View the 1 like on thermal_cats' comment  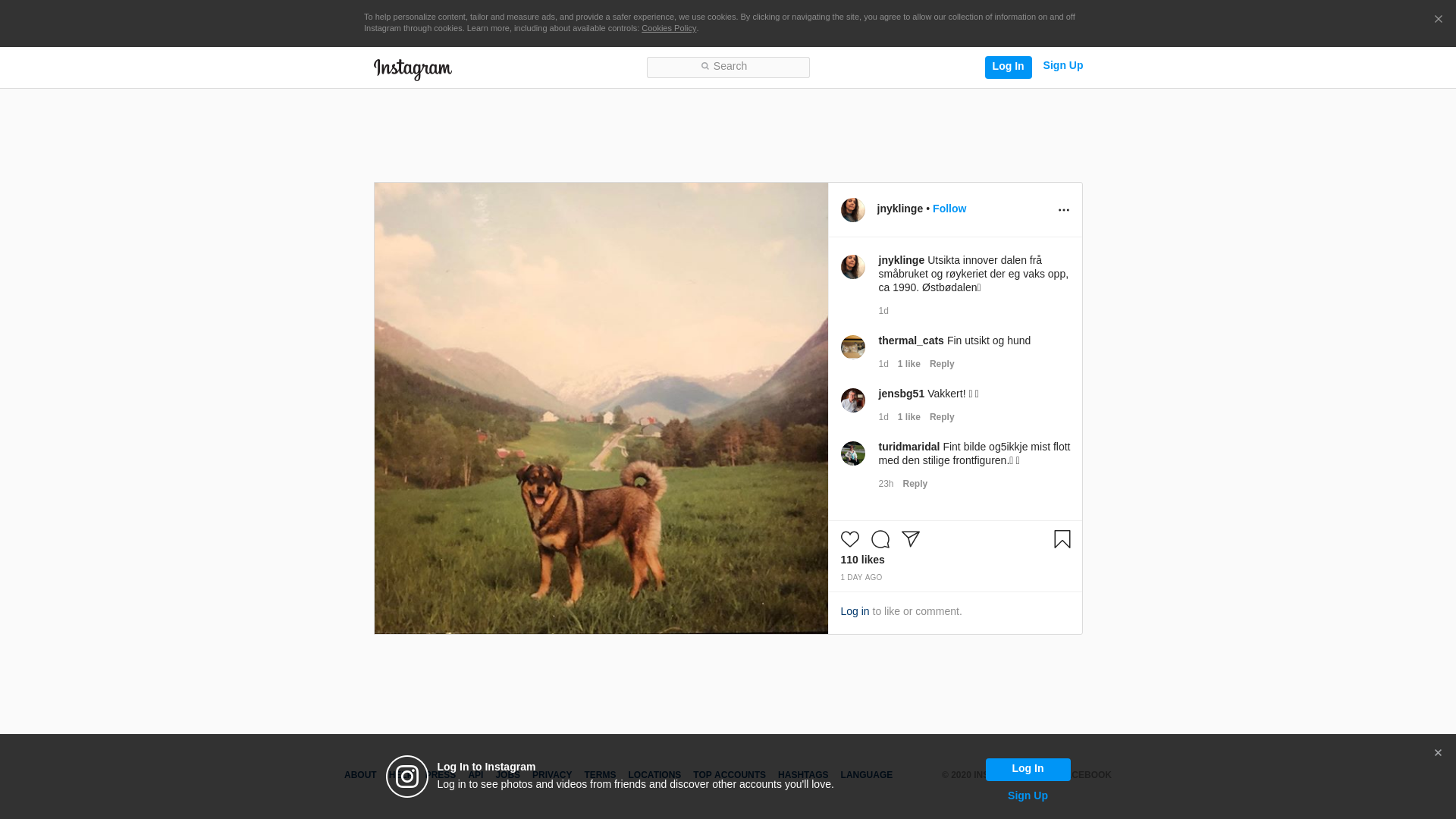tap(908, 364)
